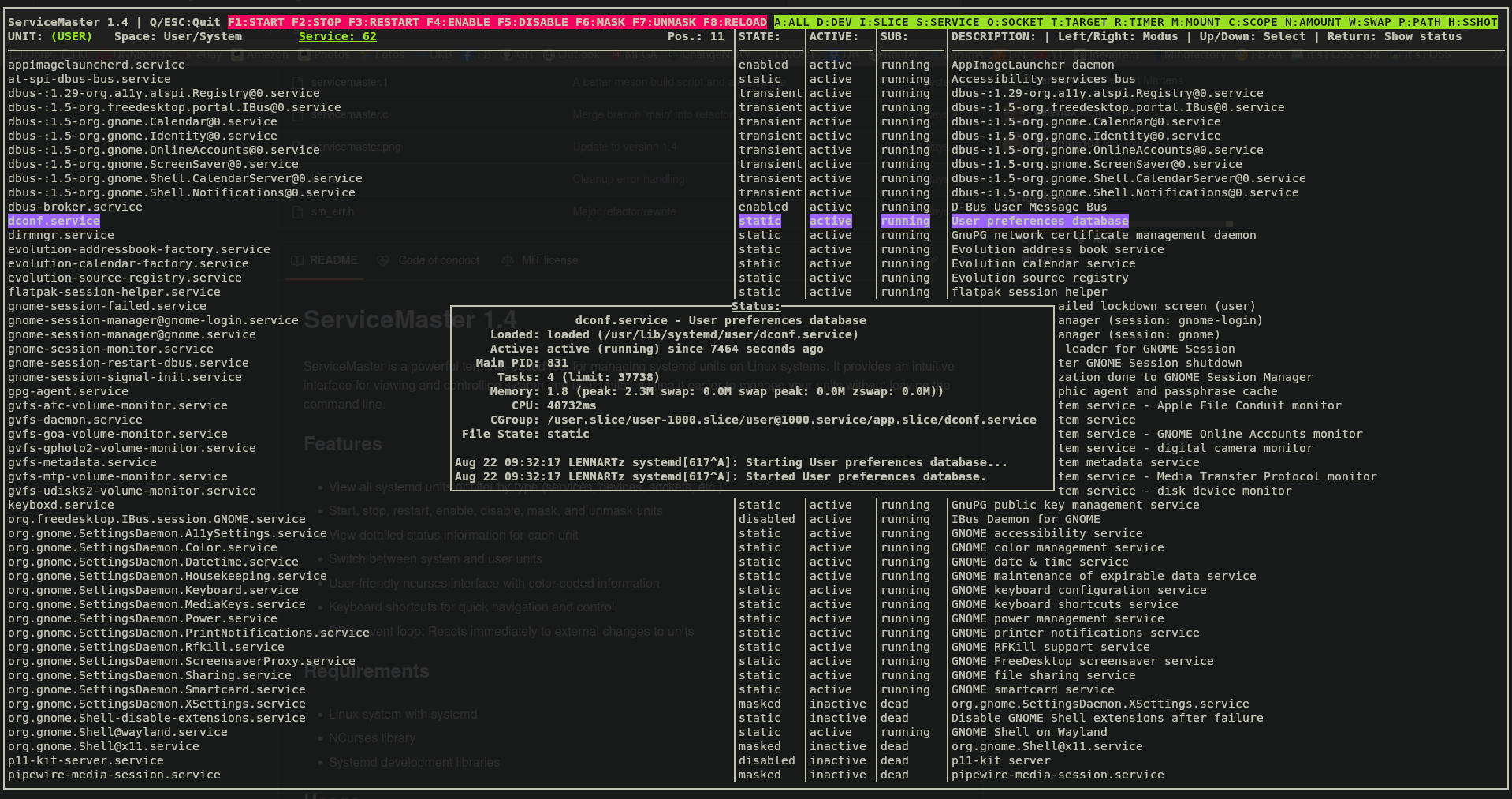Image resolution: width=1512 pixels, height=799 pixels.
Task: Select appimagelauncherd.service row
Action: tap(96, 65)
